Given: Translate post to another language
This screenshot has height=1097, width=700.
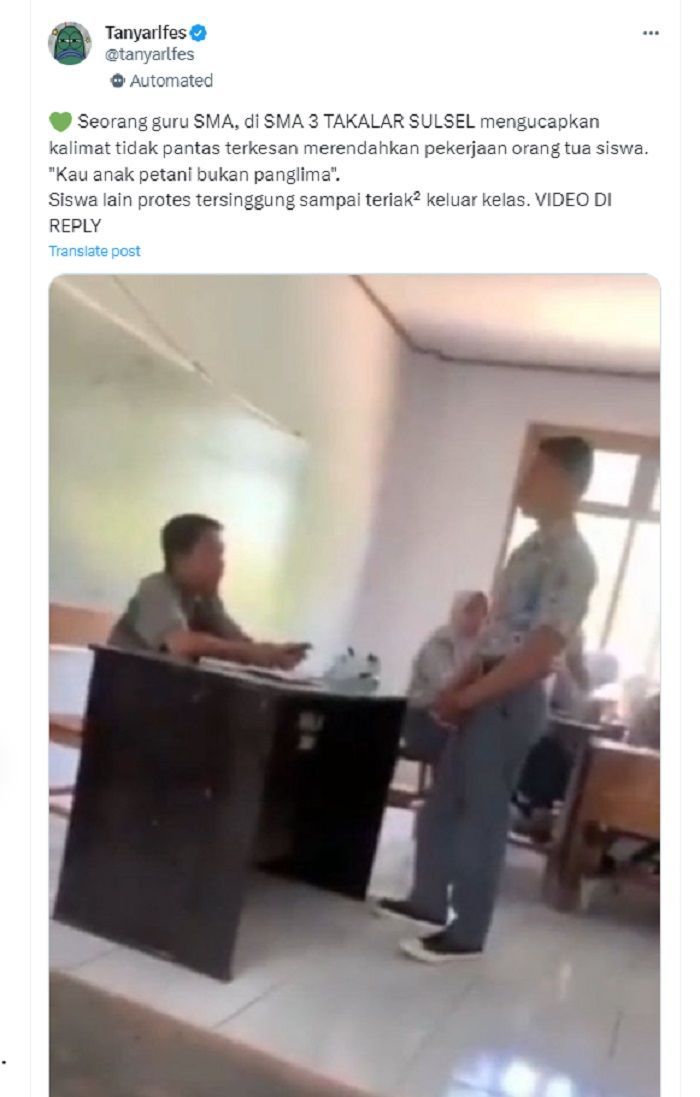Looking at the screenshot, I should click(94, 251).
